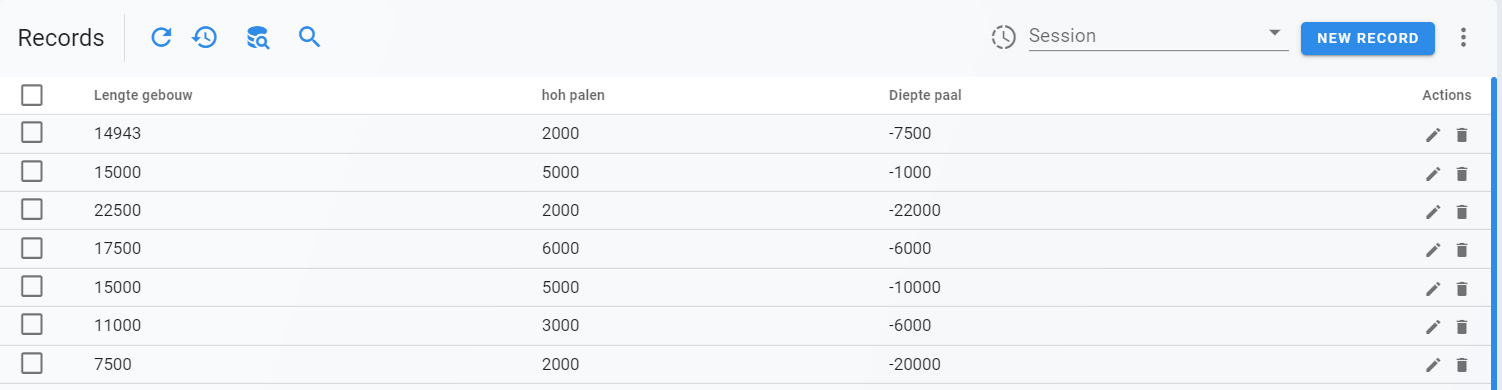Sort by the Lengte gebouw column header

point(143,96)
